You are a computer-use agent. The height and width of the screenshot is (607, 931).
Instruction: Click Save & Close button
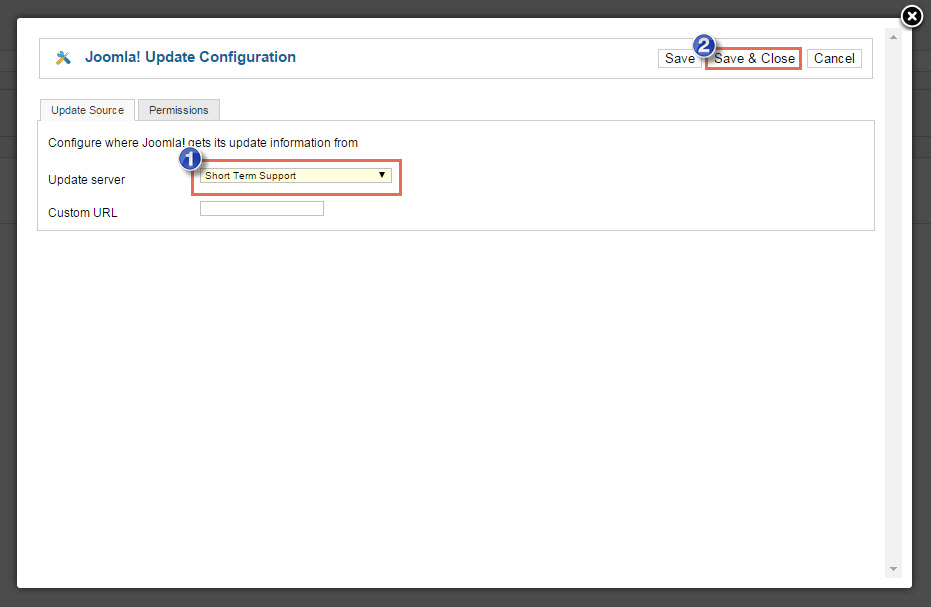click(x=753, y=58)
